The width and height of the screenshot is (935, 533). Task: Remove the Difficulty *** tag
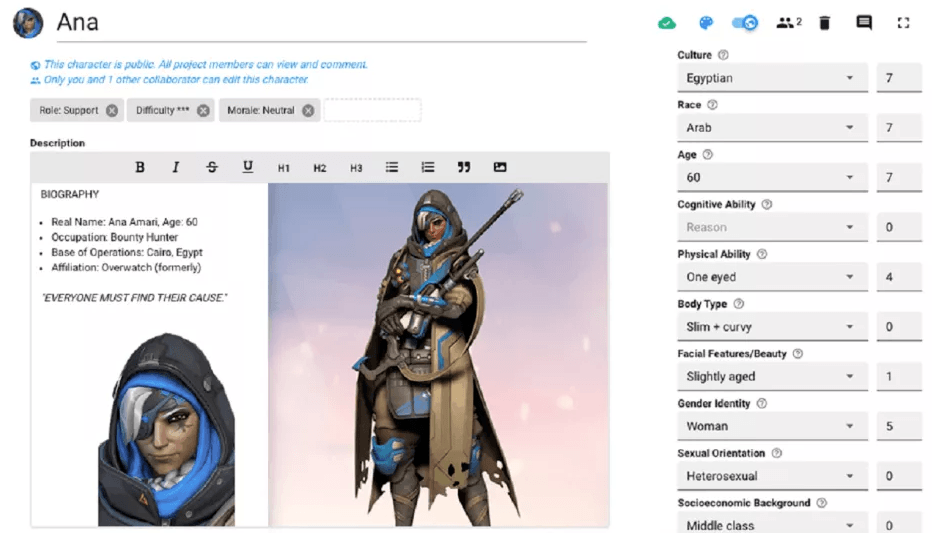203,110
